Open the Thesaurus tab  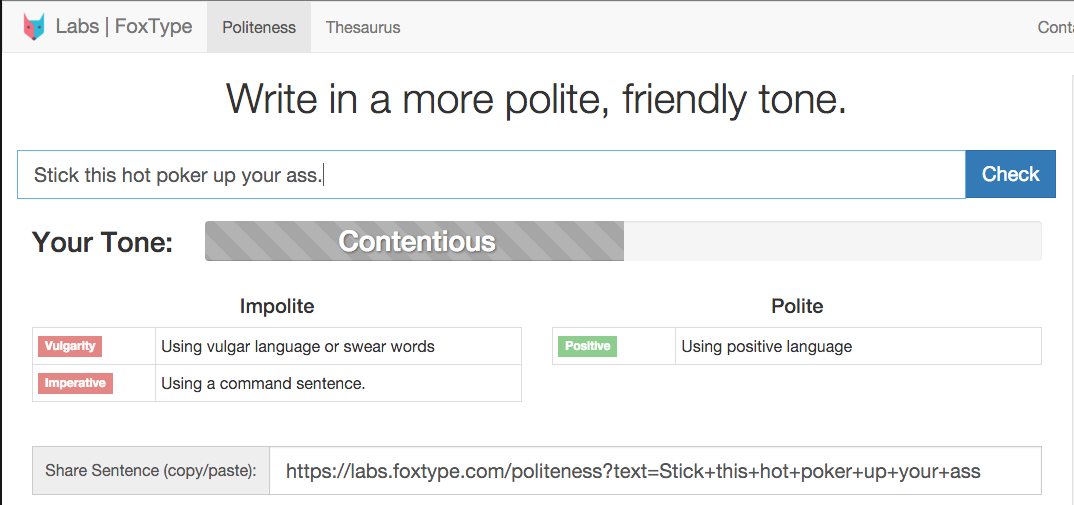pyautogui.click(x=363, y=27)
